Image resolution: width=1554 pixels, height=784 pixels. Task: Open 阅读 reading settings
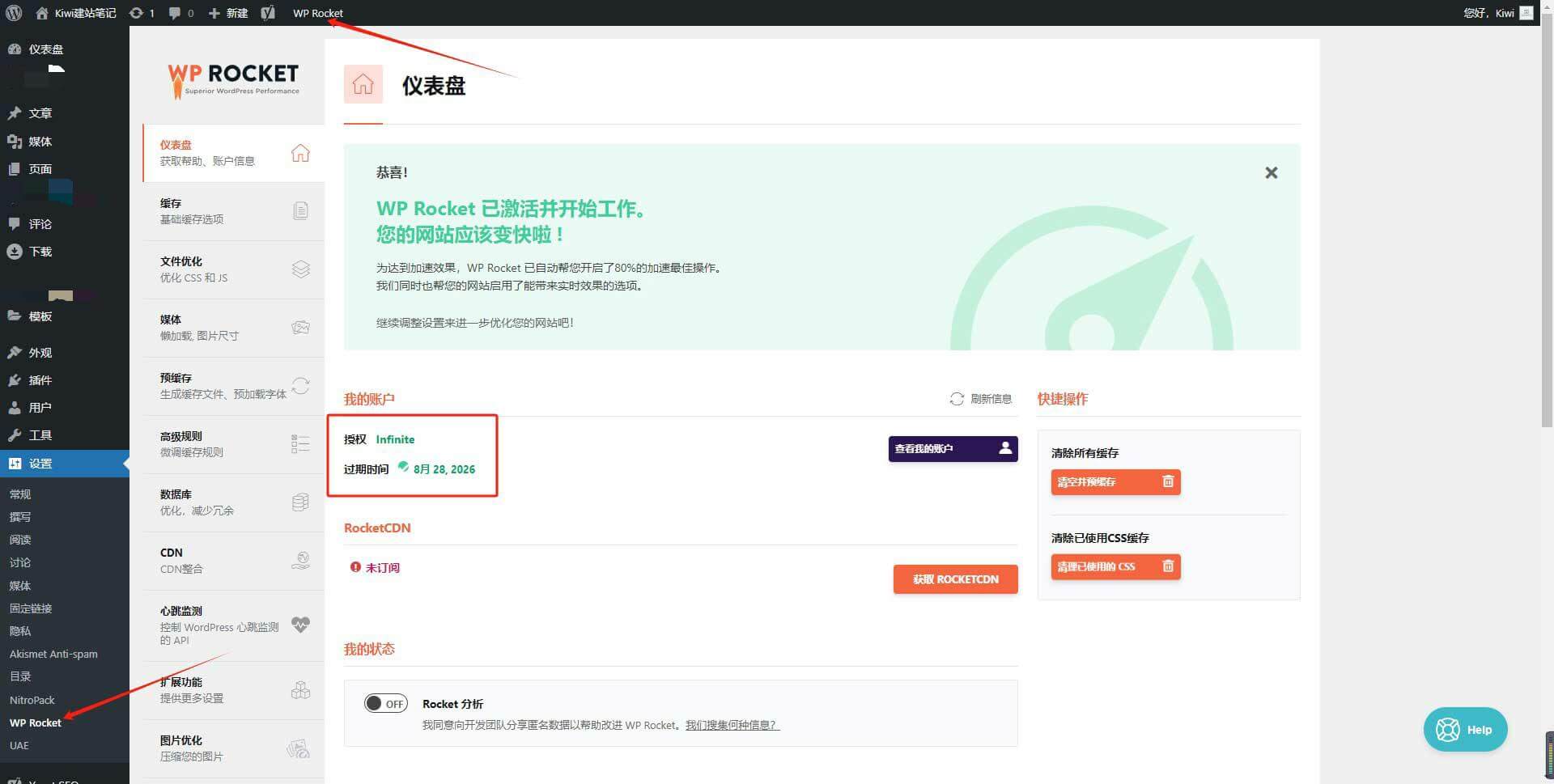(x=20, y=539)
